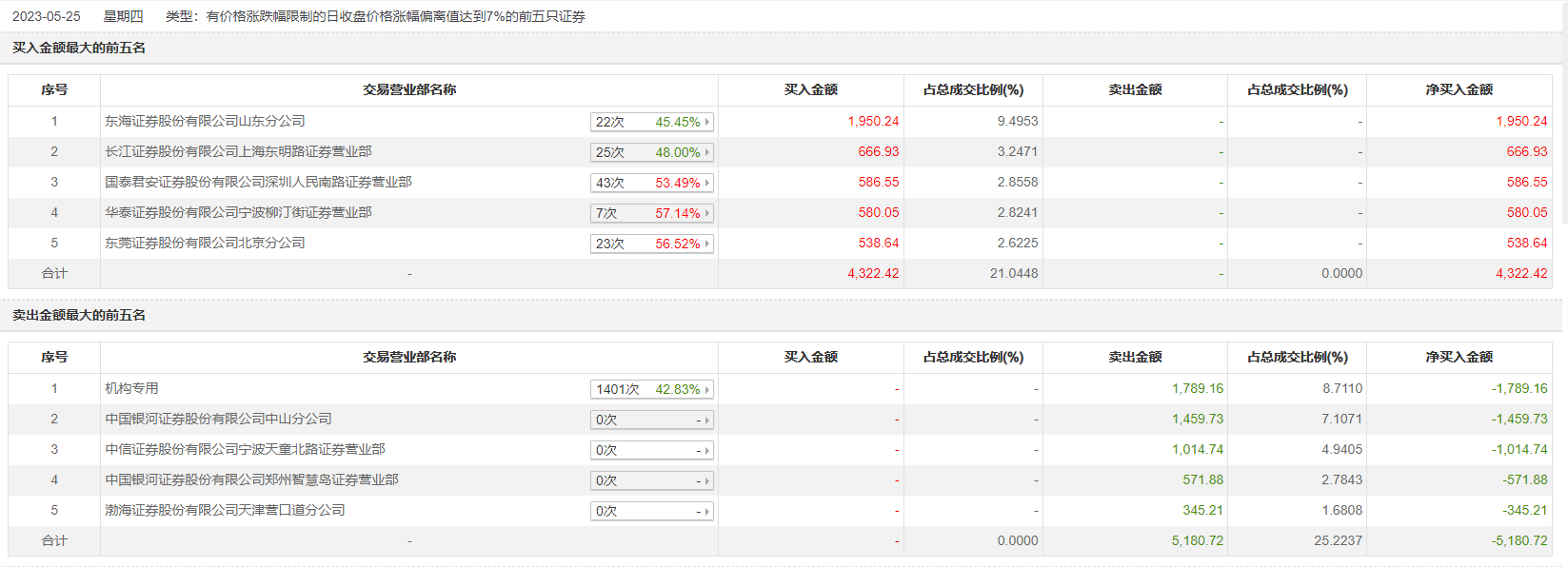
Task: Open 华泰证券宁波柳汀街证券营业部 link
Action: tap(238, 212)
